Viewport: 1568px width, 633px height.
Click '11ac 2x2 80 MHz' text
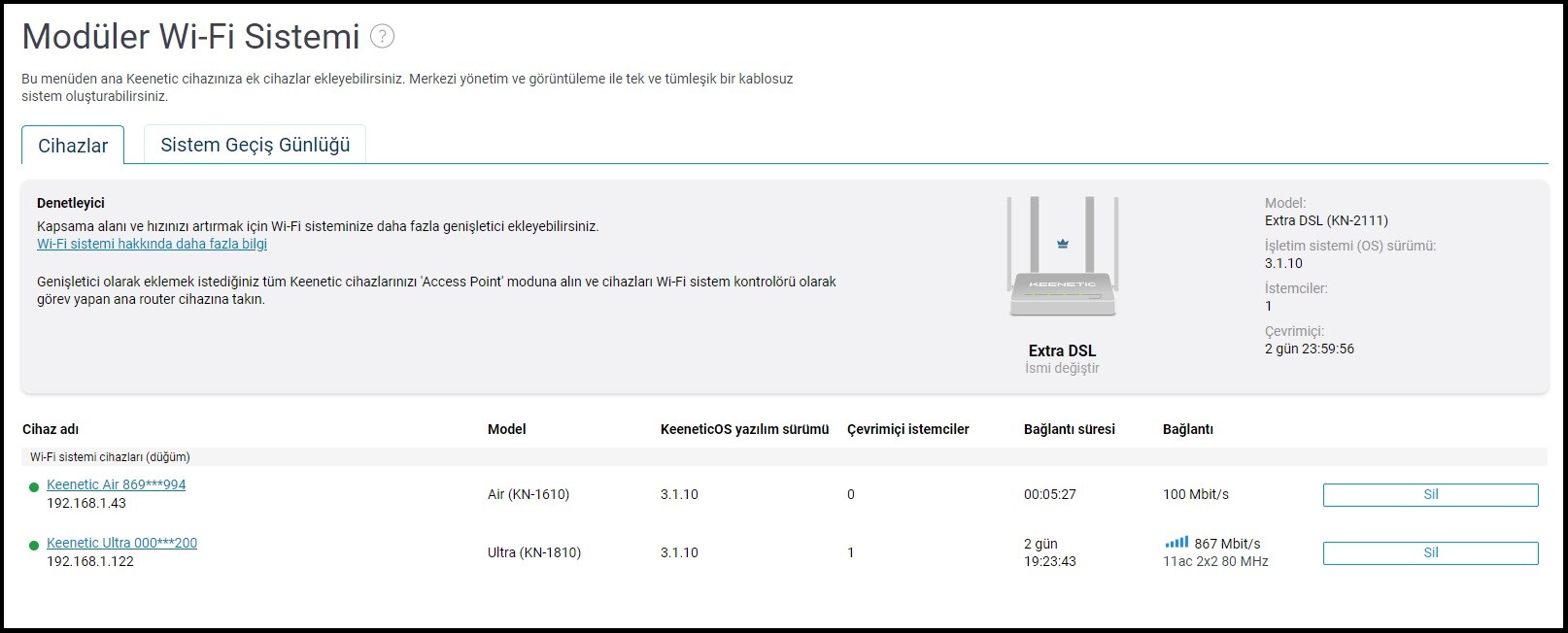pyautogui.click(x=1215, y=561)
